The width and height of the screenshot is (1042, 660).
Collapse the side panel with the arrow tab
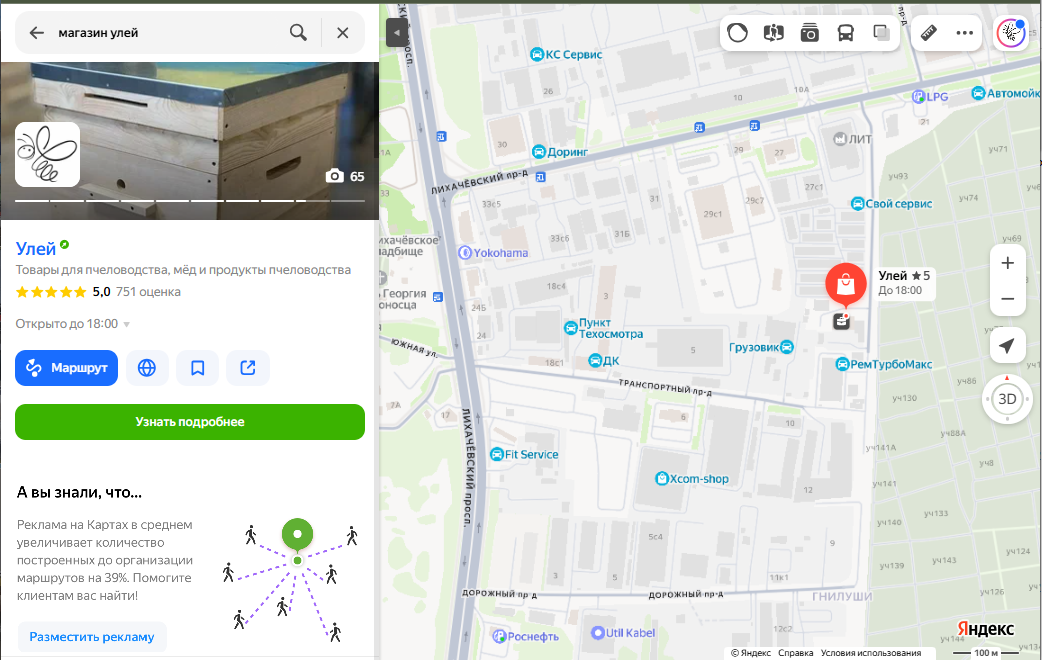(397, 33)
